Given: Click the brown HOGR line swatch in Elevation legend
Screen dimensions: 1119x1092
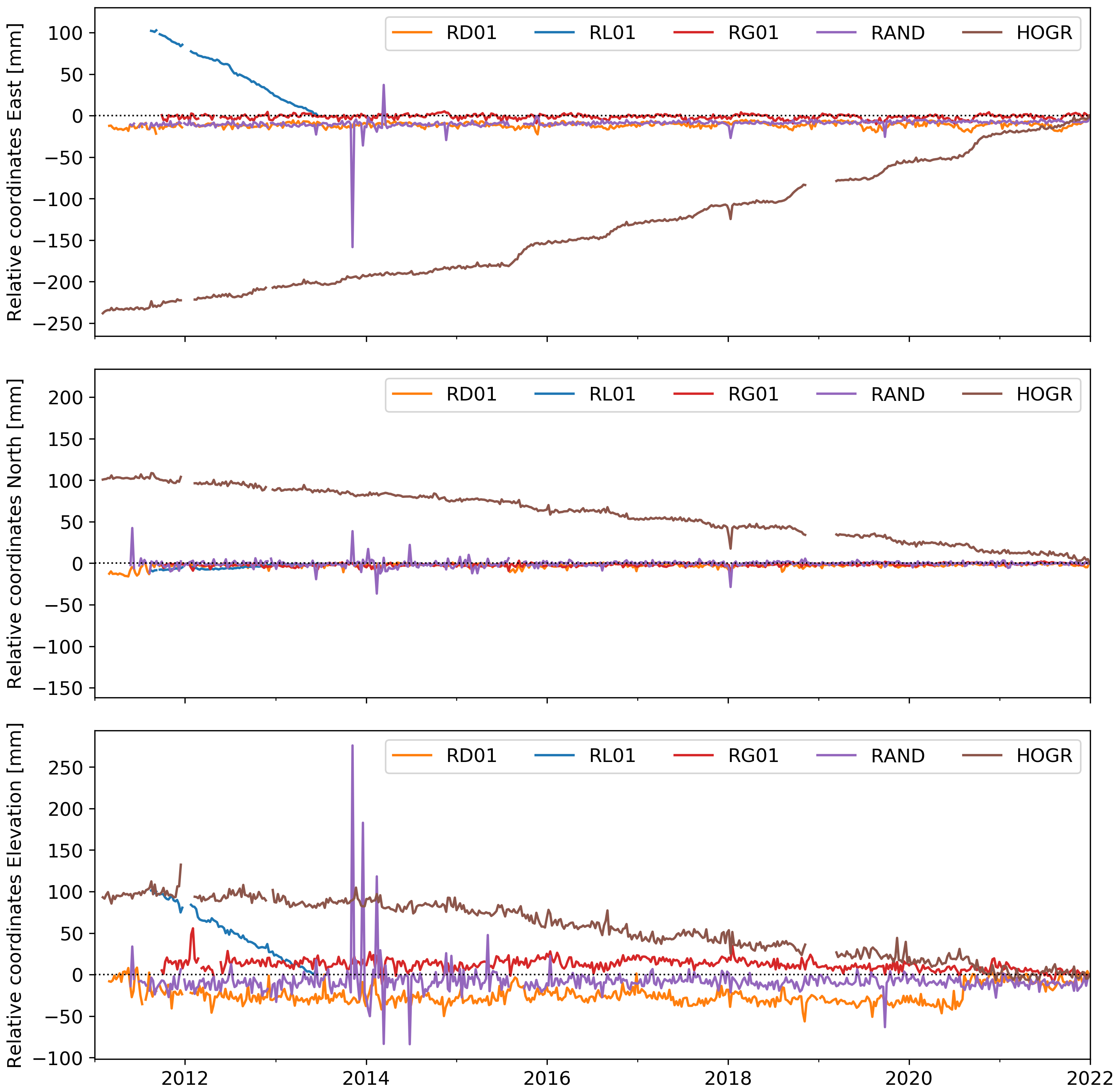Looking at the screenshot, I should tap(982, 755).
